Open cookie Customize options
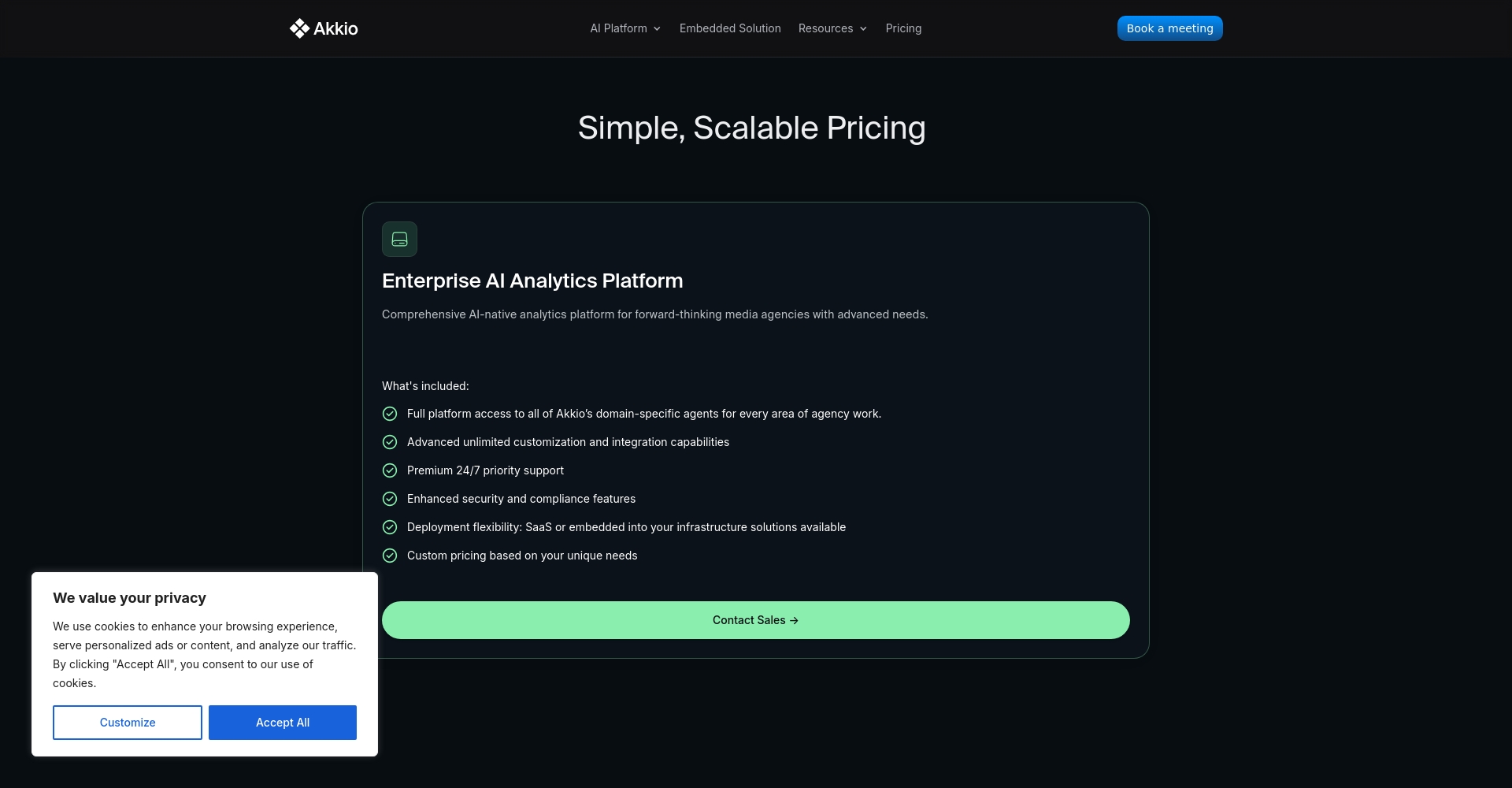This screenshot has height=788, width=1512. [x=128, y=723]
